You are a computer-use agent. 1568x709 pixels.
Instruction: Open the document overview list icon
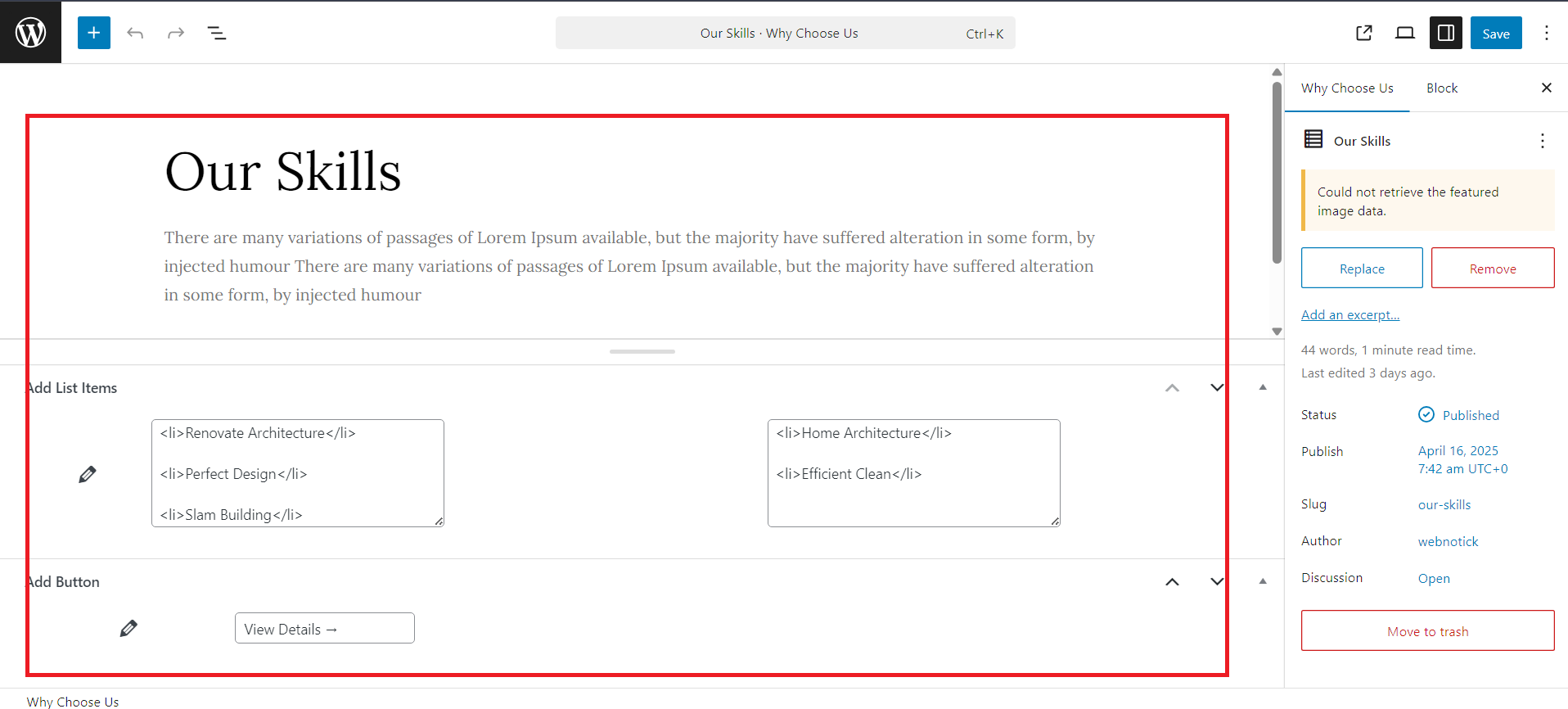pos(217,33)
